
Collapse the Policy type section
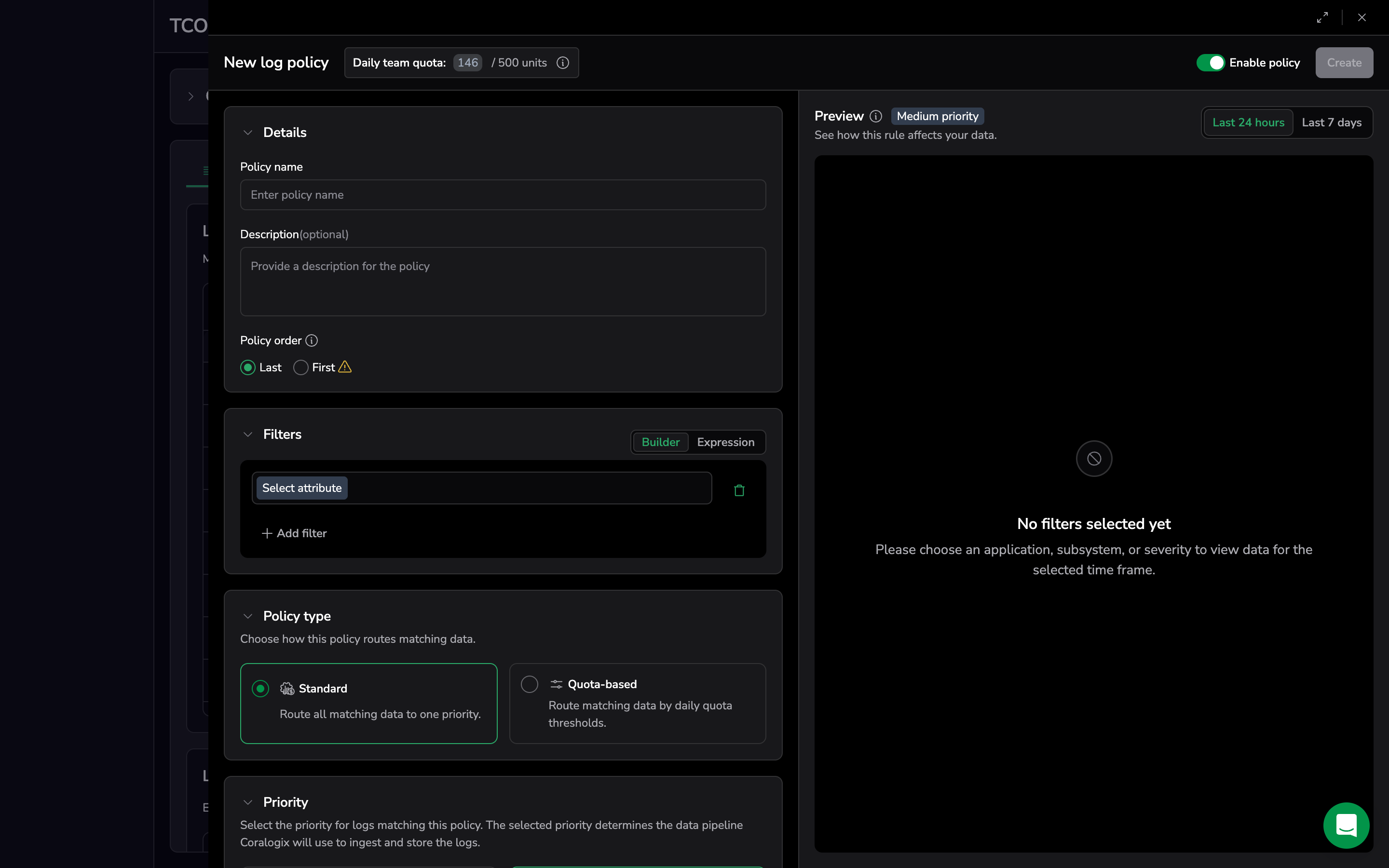[248, 616]
